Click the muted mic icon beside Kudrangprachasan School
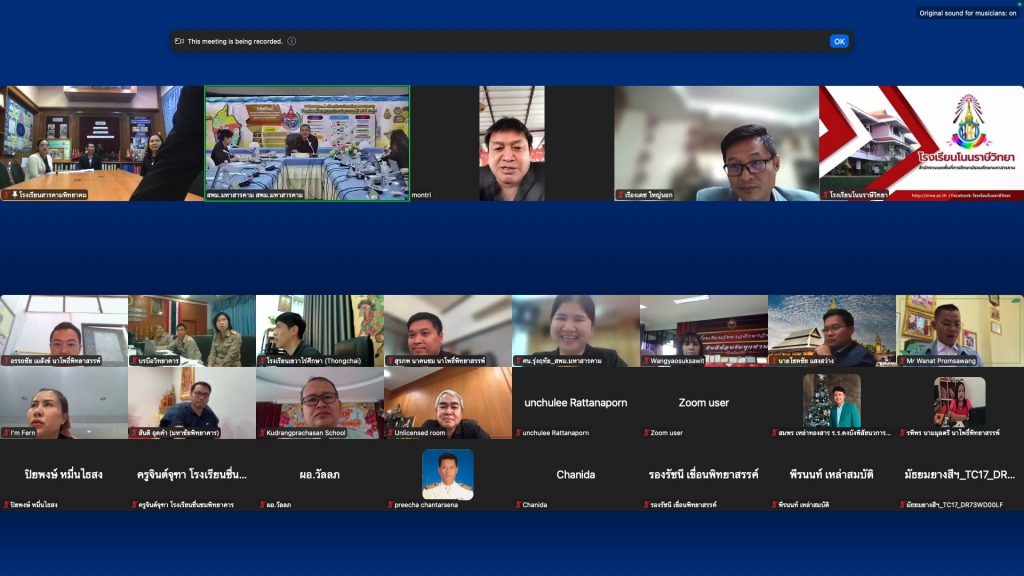 coord(262,433)
